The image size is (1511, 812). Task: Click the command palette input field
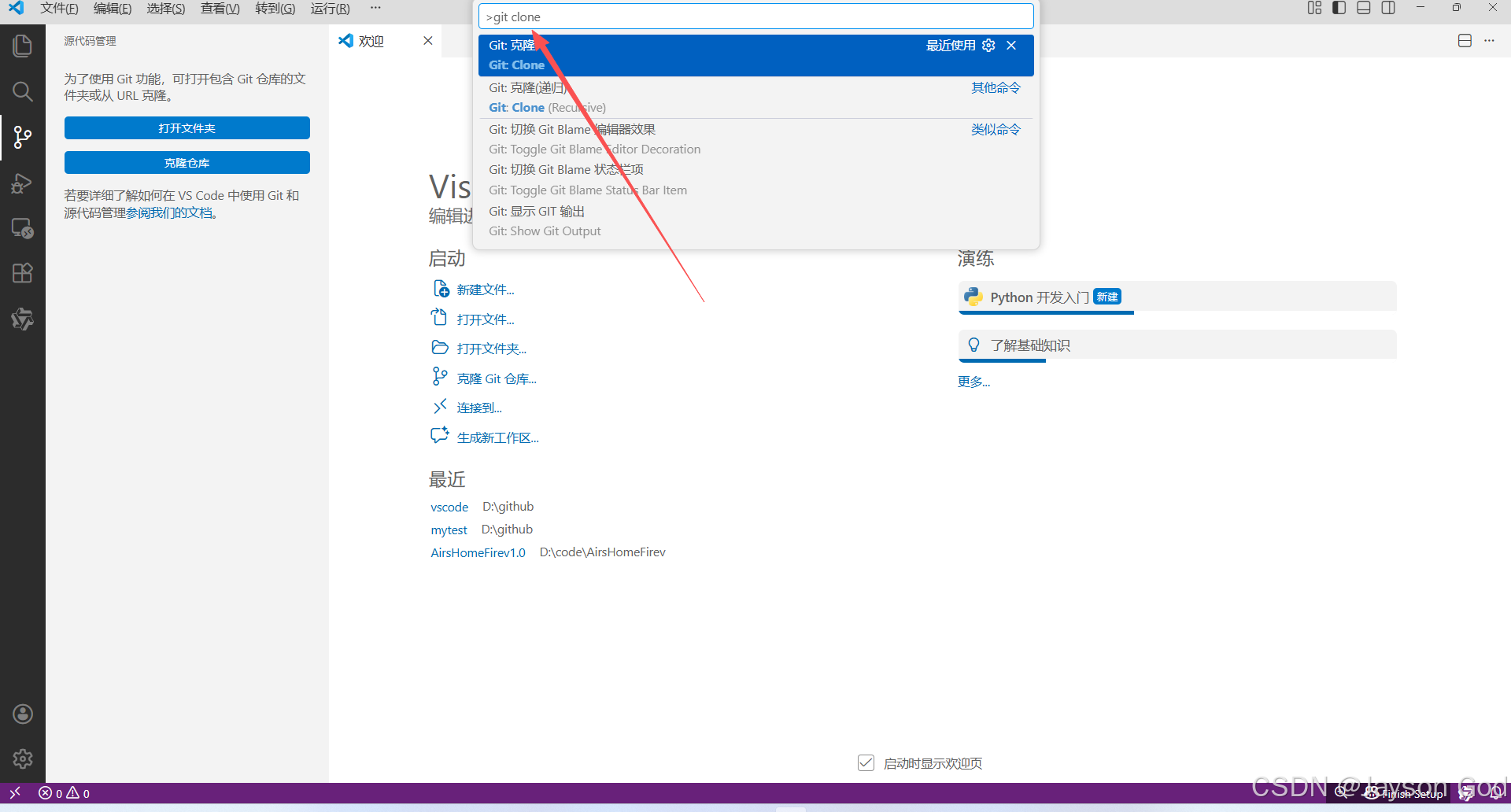tap(756, 17)
